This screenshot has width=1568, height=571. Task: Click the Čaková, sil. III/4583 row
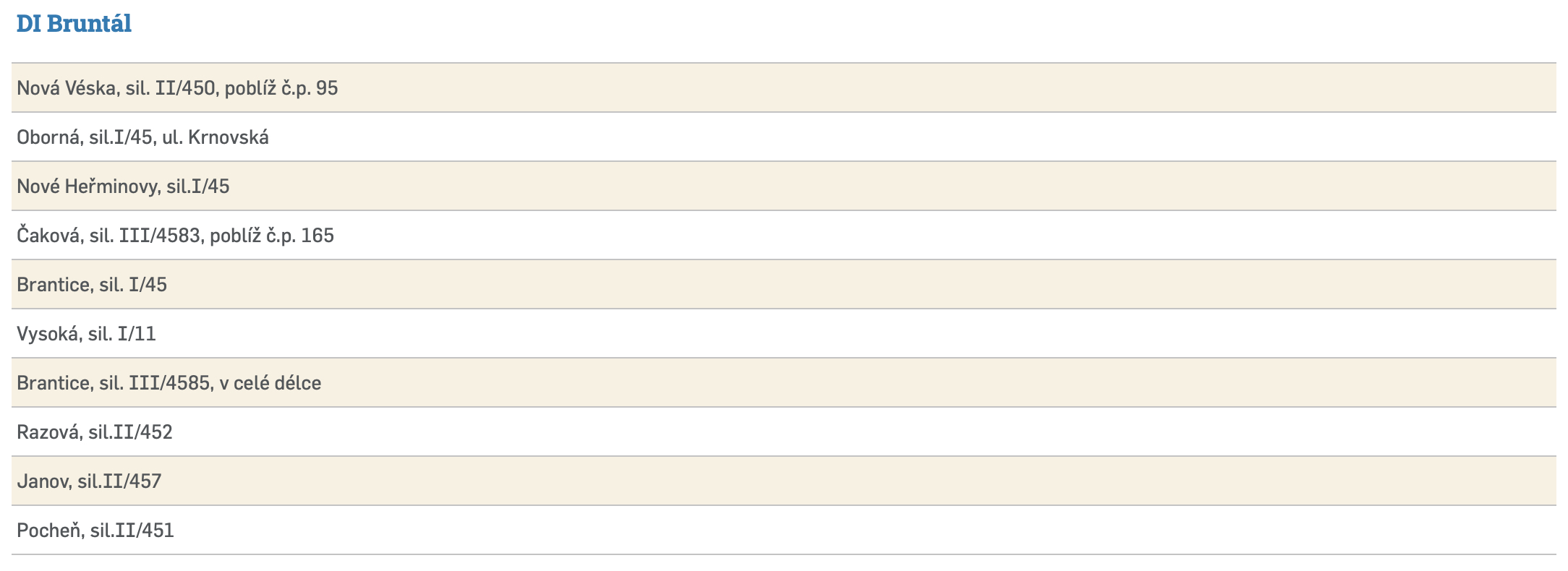tap(784, 236)
